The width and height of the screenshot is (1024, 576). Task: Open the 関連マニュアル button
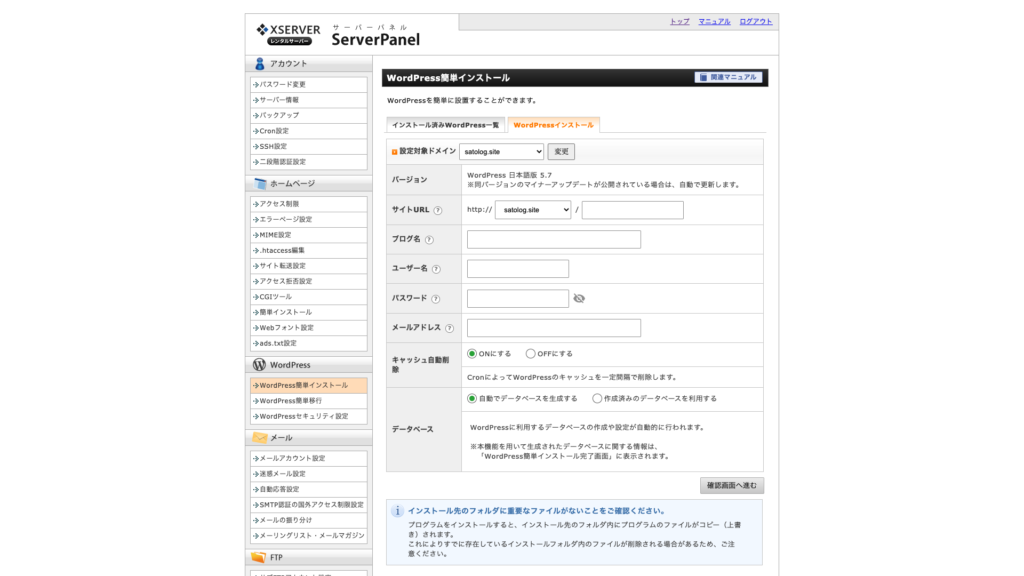point(728,77)
